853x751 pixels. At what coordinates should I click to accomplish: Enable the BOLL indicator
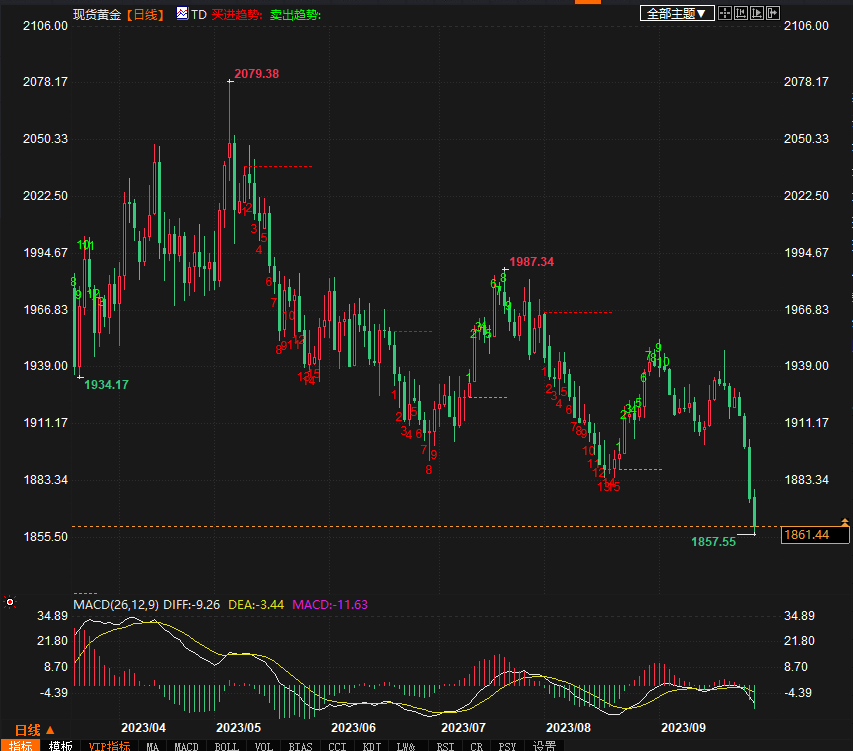coord(227,745)
